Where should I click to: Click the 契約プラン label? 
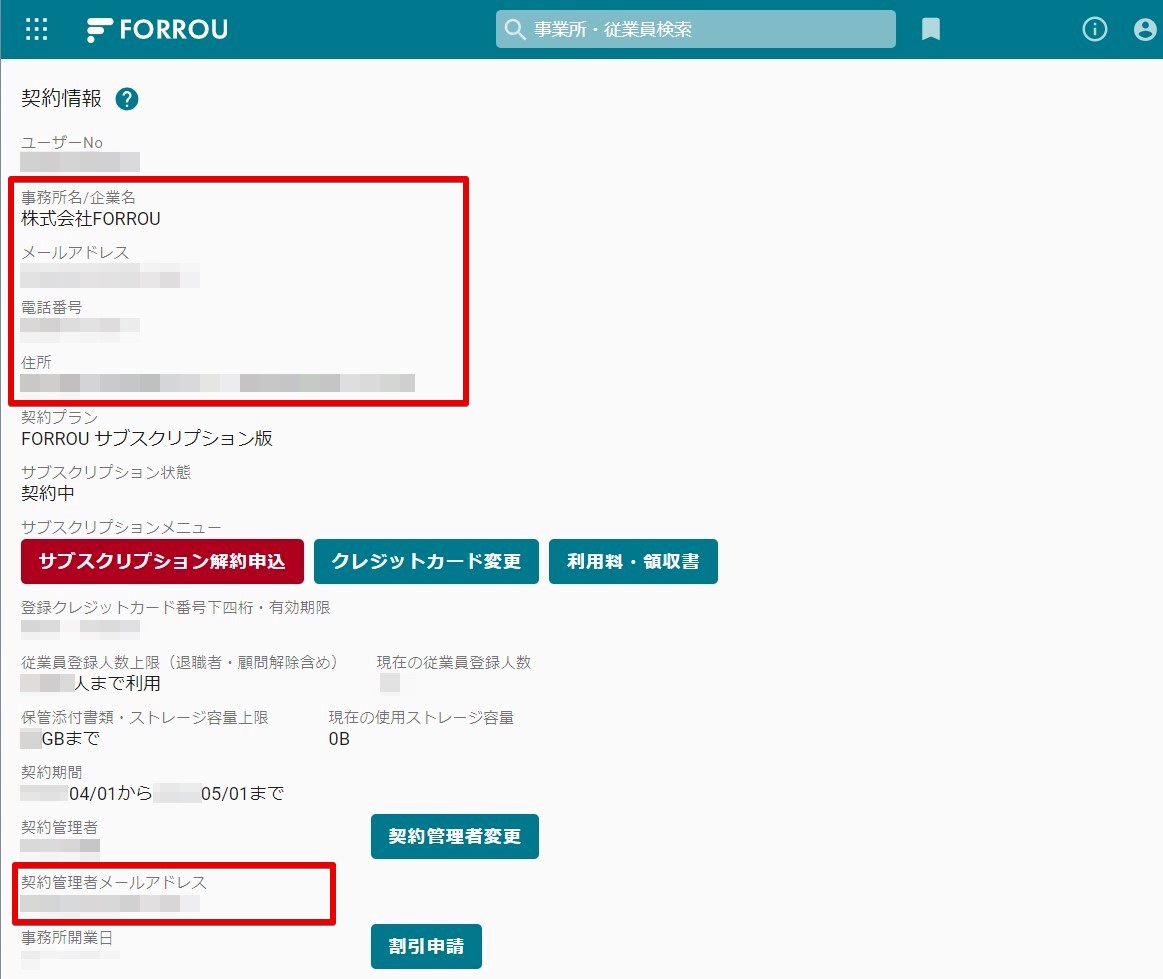pyautogui.click(x=59, y=417)
